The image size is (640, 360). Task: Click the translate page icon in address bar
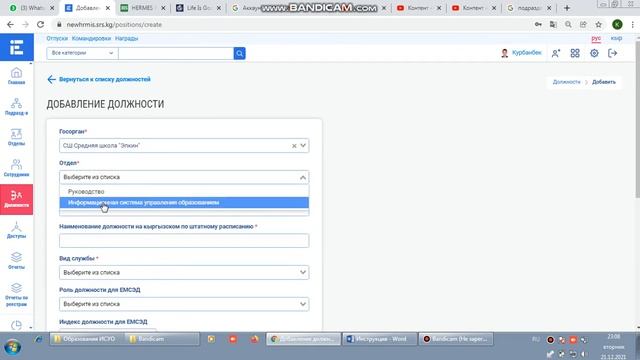click(x=553, y=24)
